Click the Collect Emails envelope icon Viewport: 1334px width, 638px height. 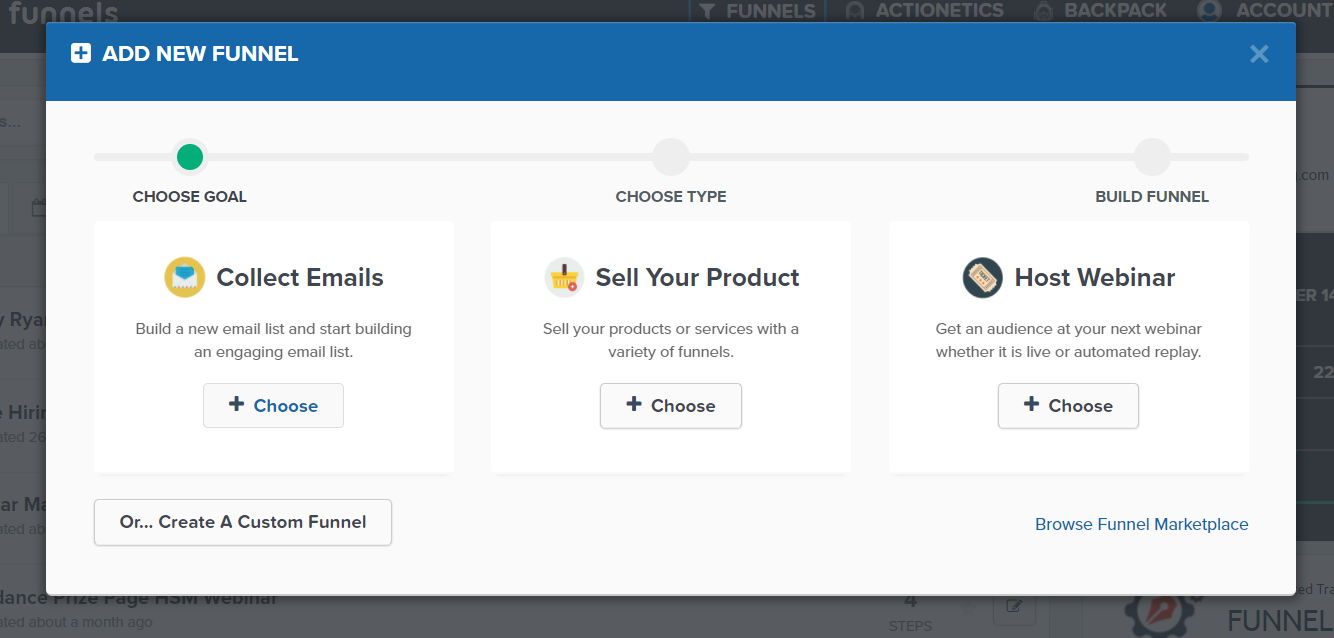click(185, 277)
